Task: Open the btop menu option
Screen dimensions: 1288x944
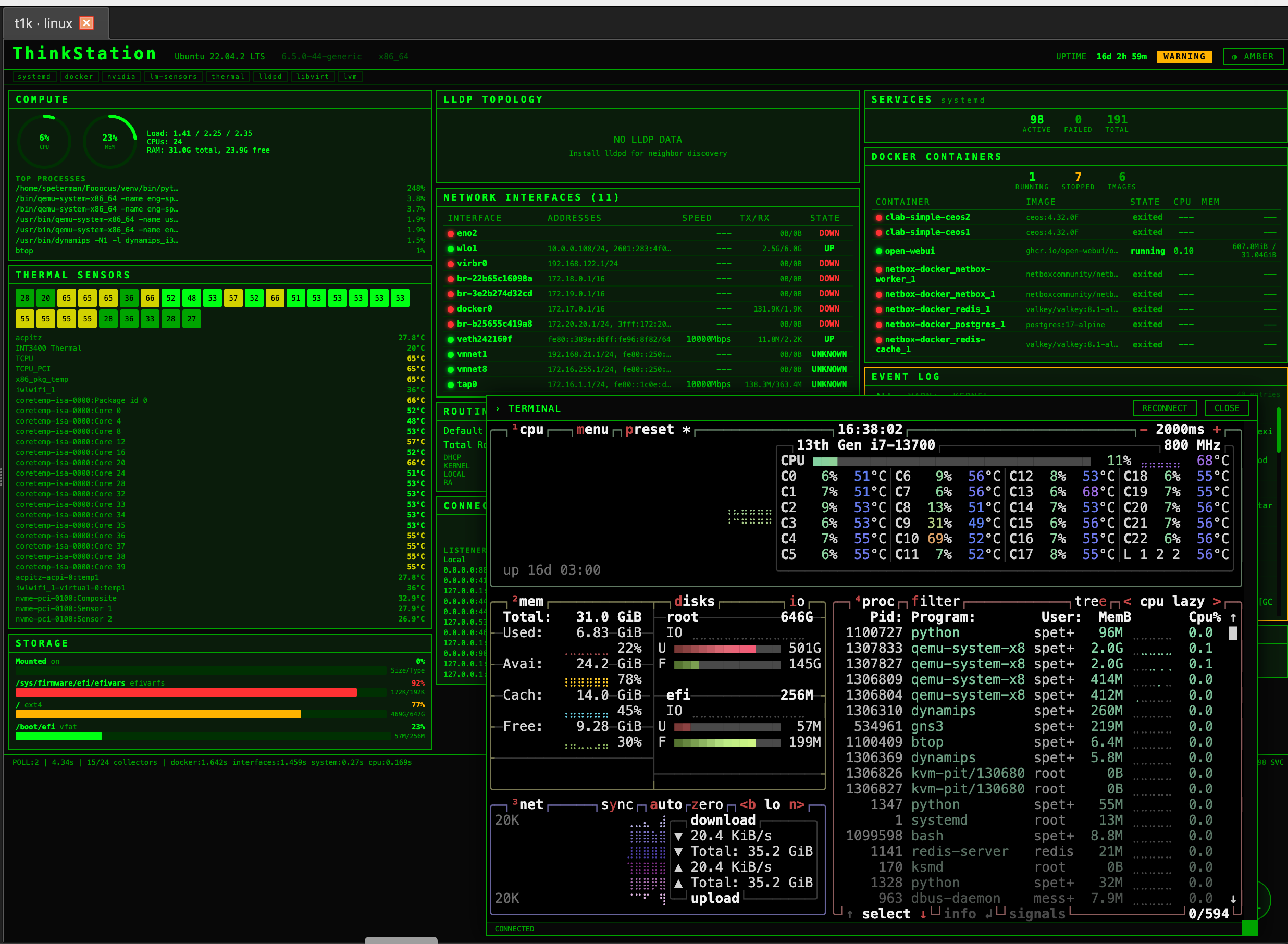Action: tap(592, 430)
